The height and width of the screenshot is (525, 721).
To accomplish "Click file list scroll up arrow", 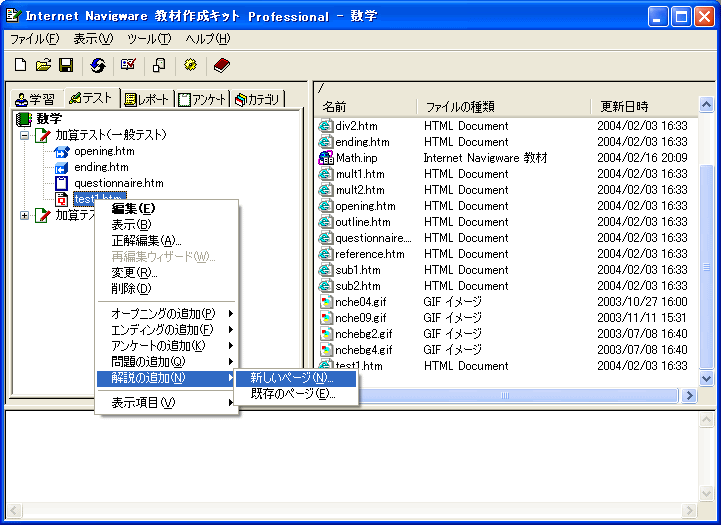I will click(706, 105).
